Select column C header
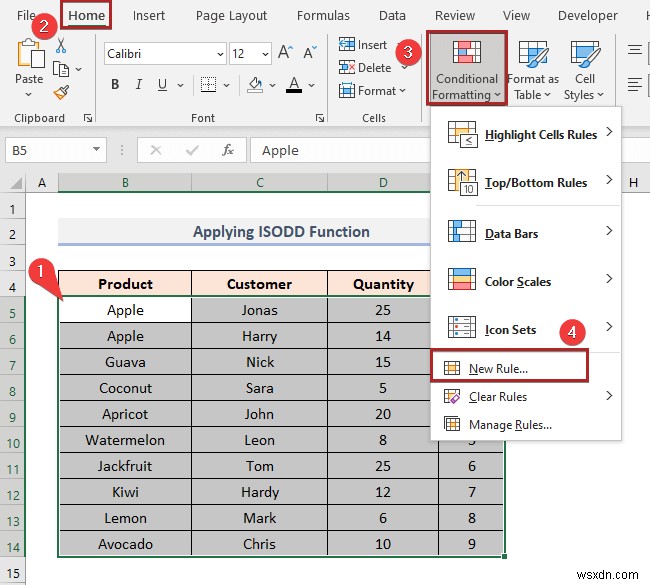 click(260, 182)
